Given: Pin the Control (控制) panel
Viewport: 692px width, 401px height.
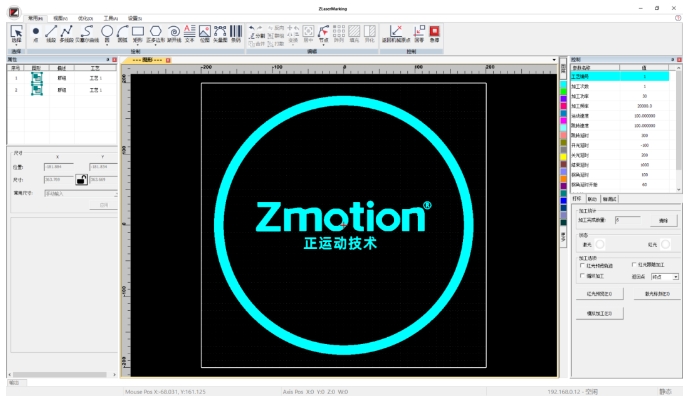Looking at the screenshot, I should click(x=673, y=60).
